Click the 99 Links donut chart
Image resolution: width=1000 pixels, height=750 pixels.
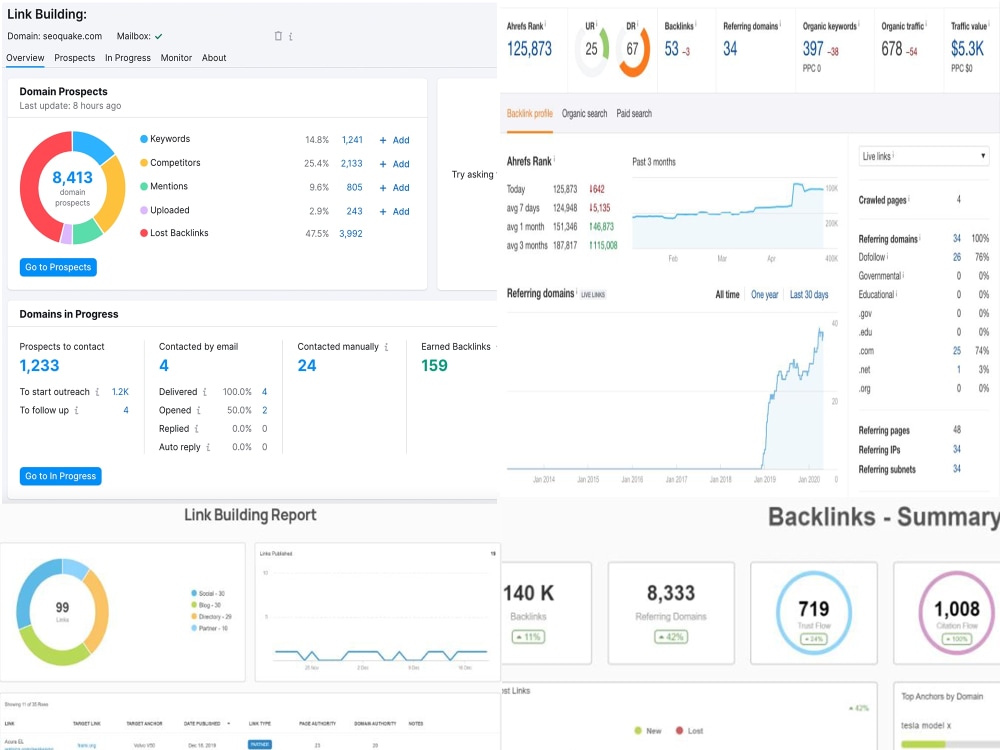62,612
